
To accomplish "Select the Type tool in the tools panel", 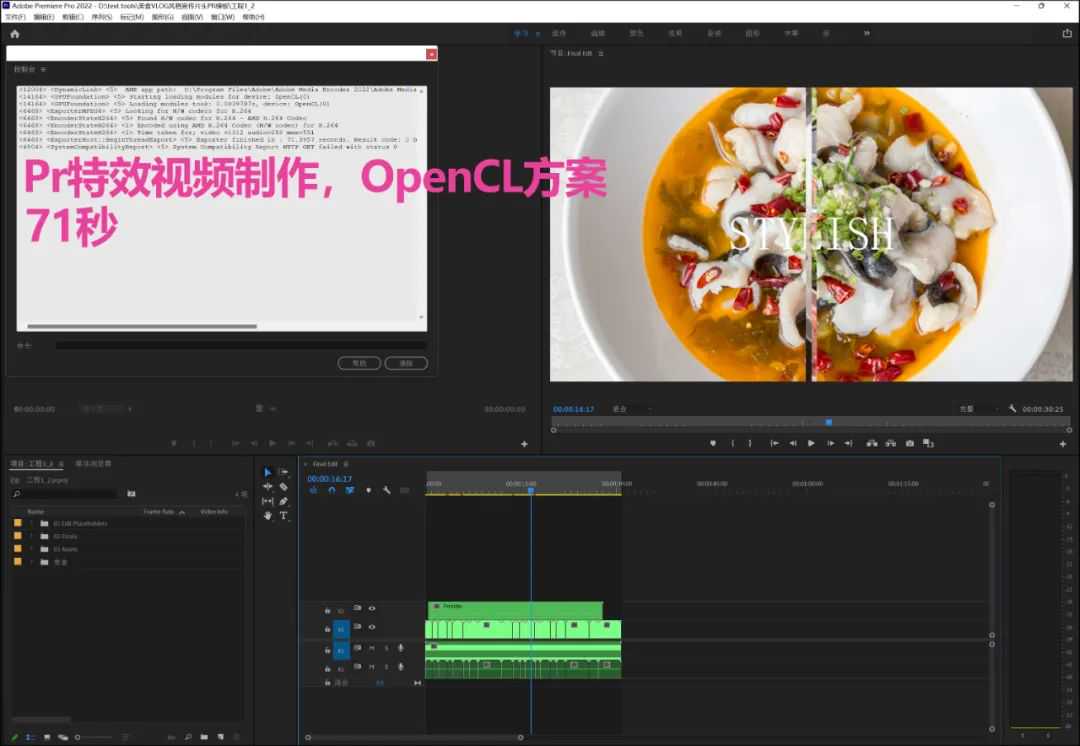I will 284,516.
